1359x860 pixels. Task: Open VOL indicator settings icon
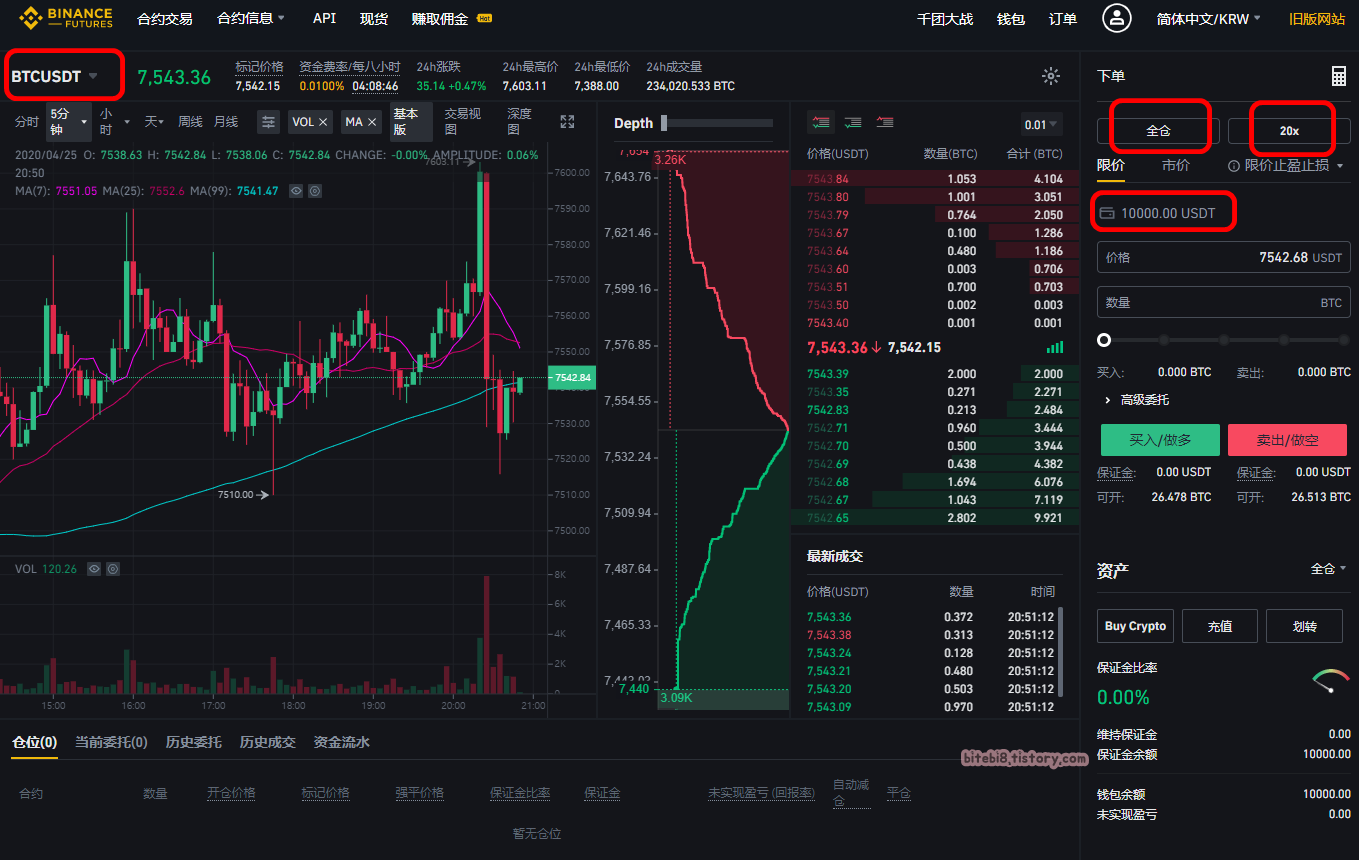coord(113,569)
